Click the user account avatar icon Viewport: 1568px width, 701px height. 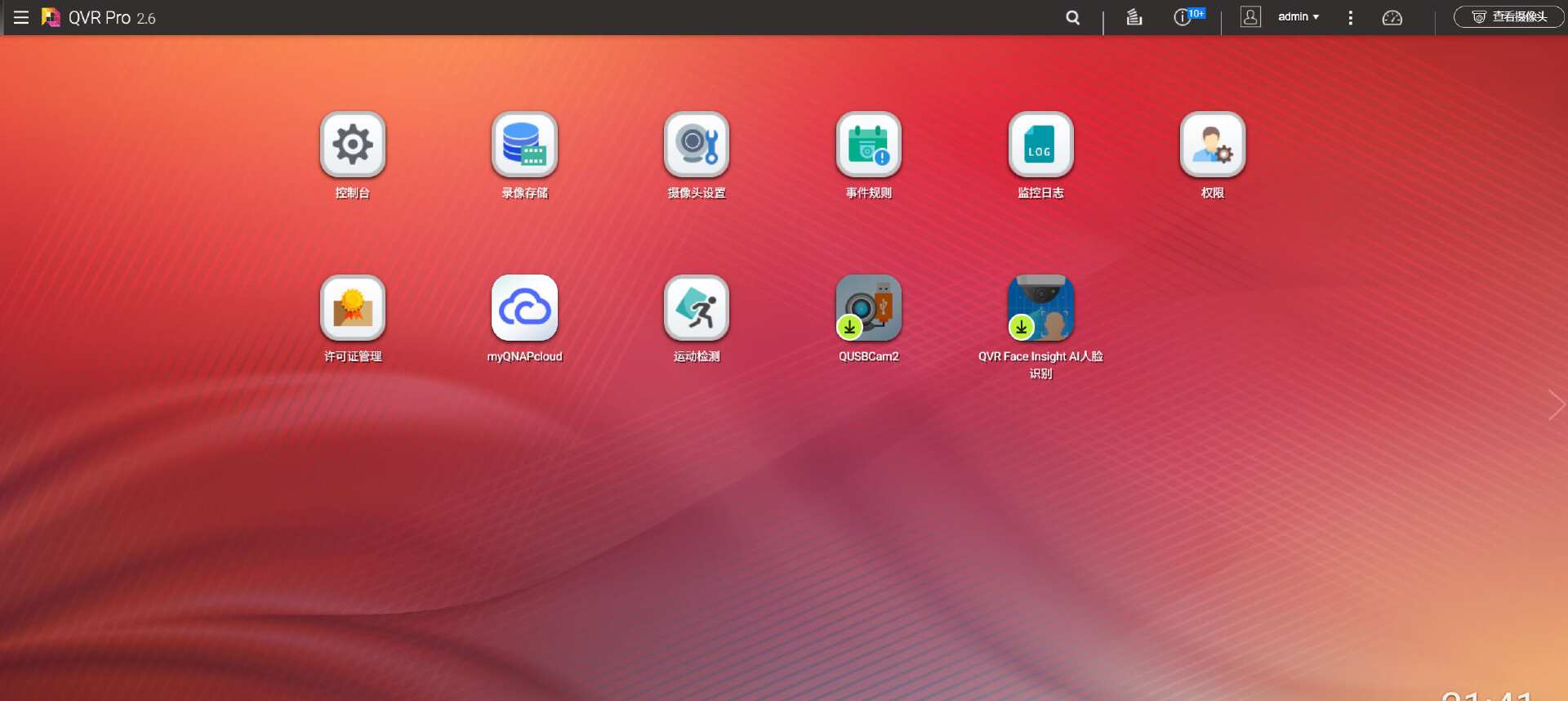coord(1250,17)
